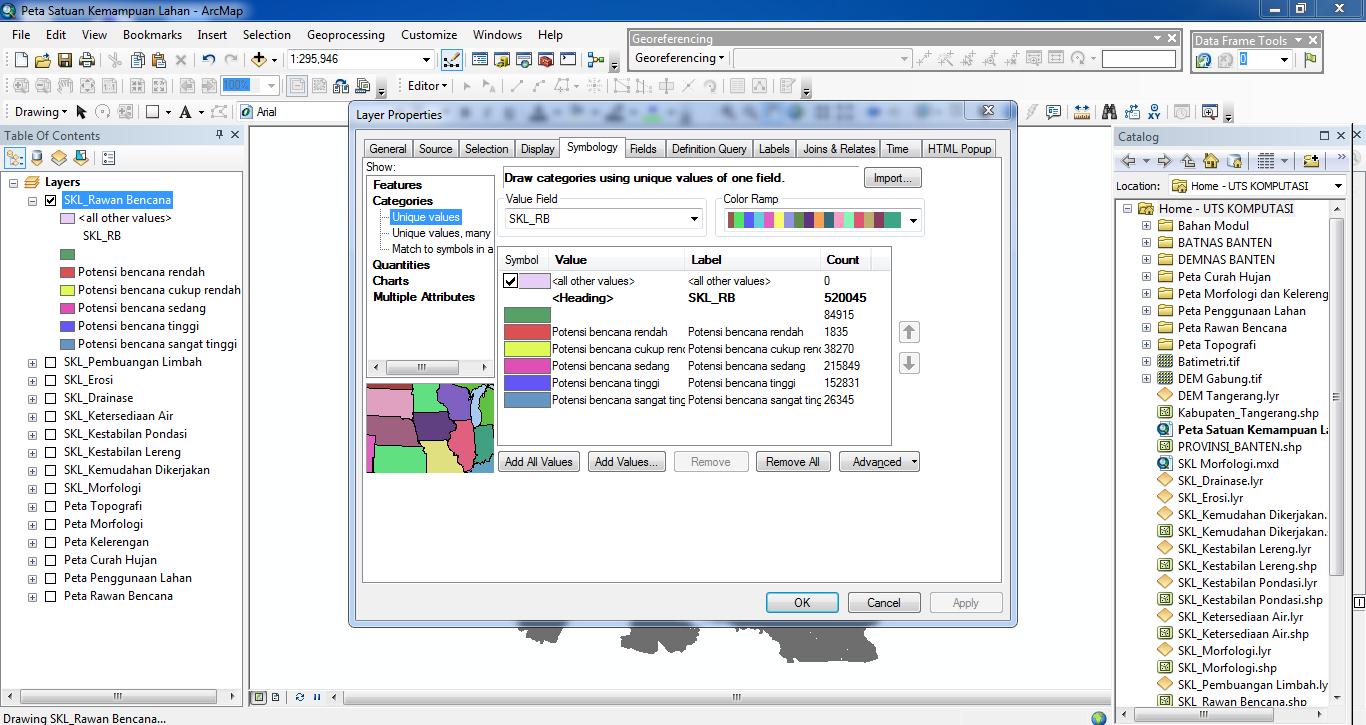Open the Bookmarks menu

[152, 34]
